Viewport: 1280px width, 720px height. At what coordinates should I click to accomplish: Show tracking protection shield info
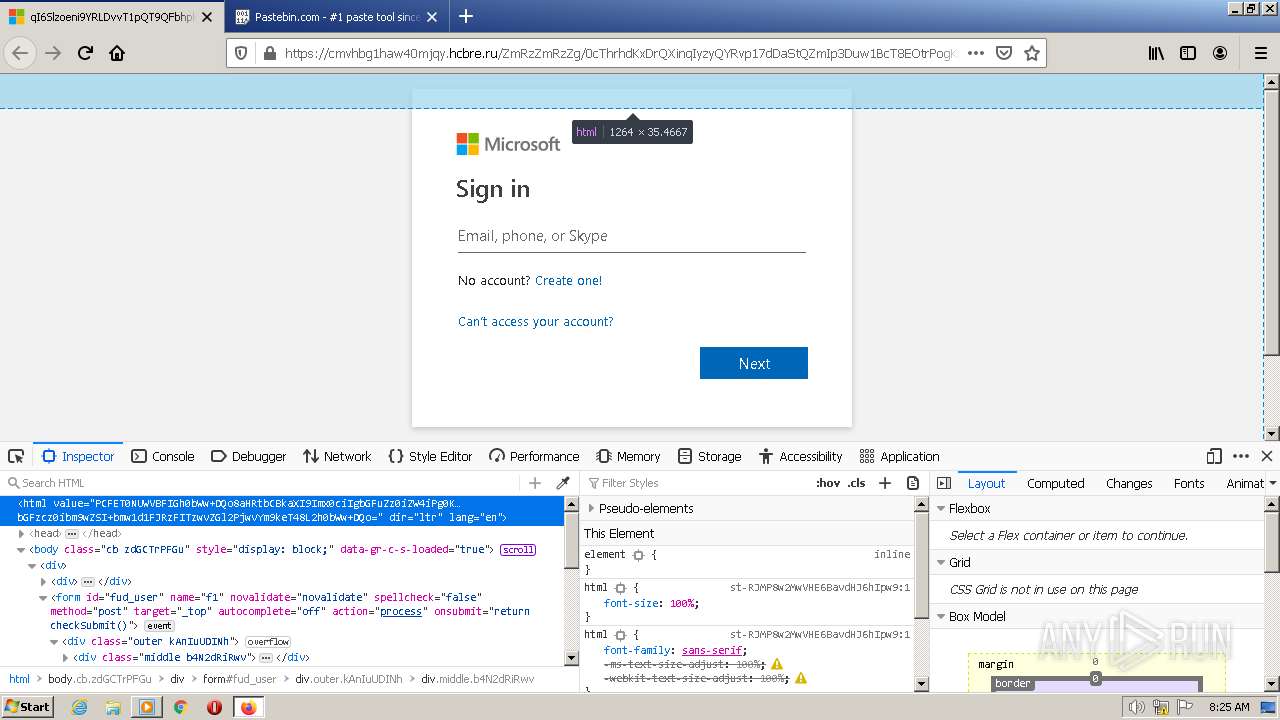(241, 53)
